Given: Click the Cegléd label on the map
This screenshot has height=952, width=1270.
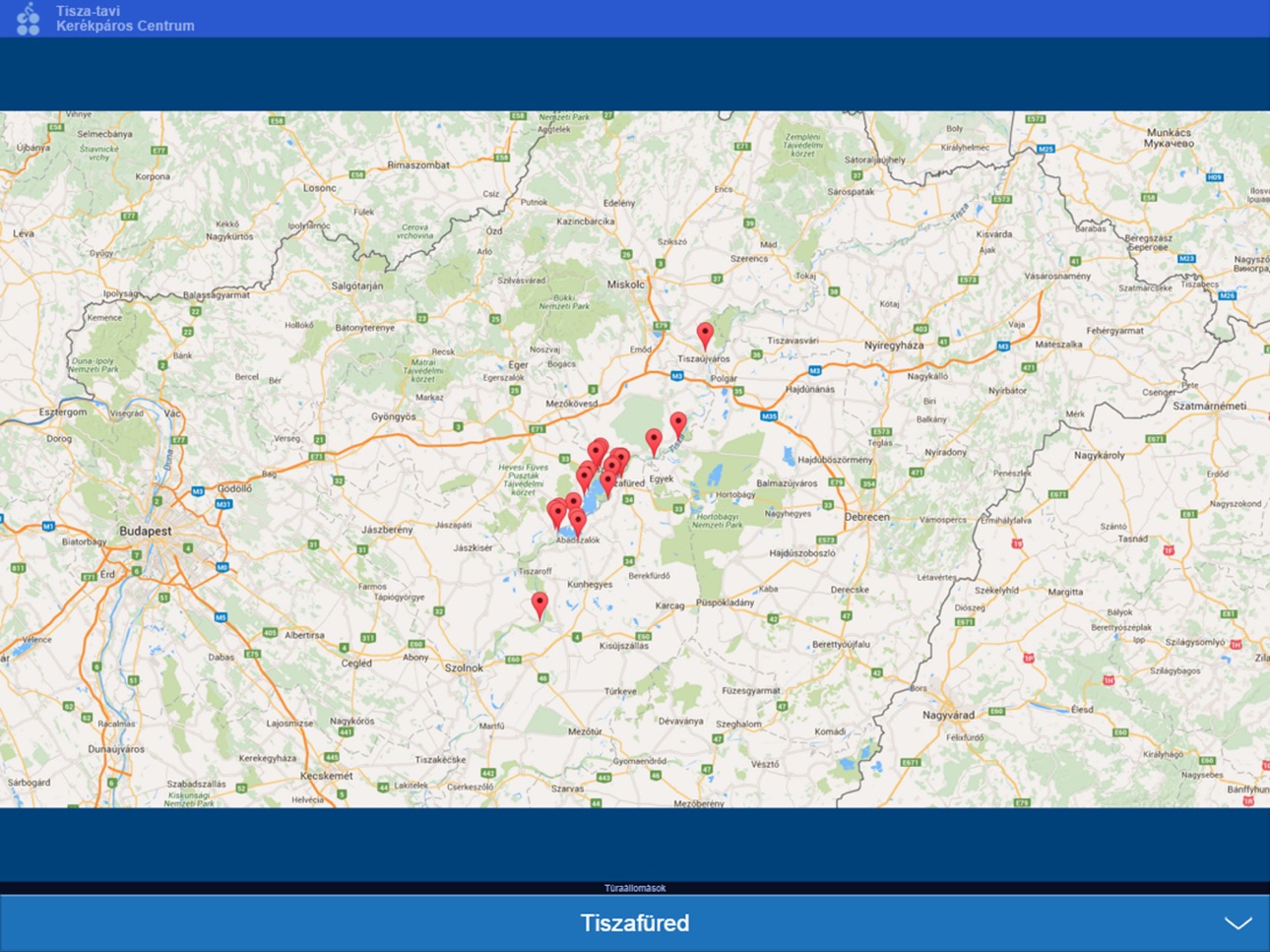Looking at the screenshot, I should (x=356, y=664).
